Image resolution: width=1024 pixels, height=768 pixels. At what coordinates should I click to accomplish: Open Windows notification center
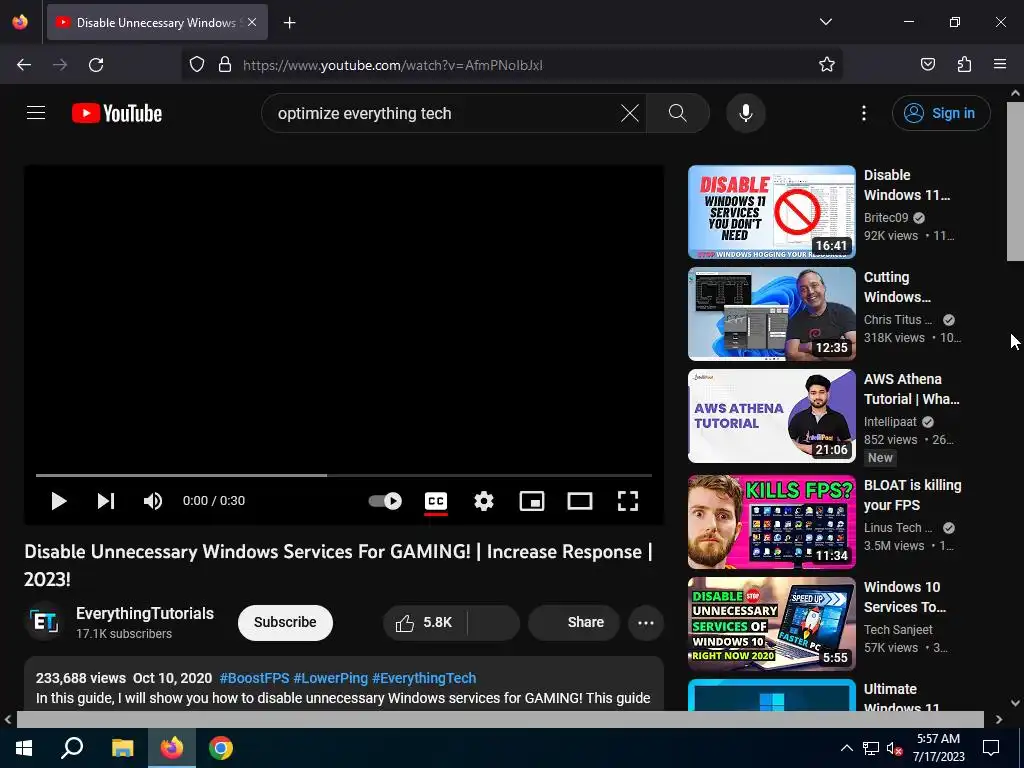(x=991, y=748)
